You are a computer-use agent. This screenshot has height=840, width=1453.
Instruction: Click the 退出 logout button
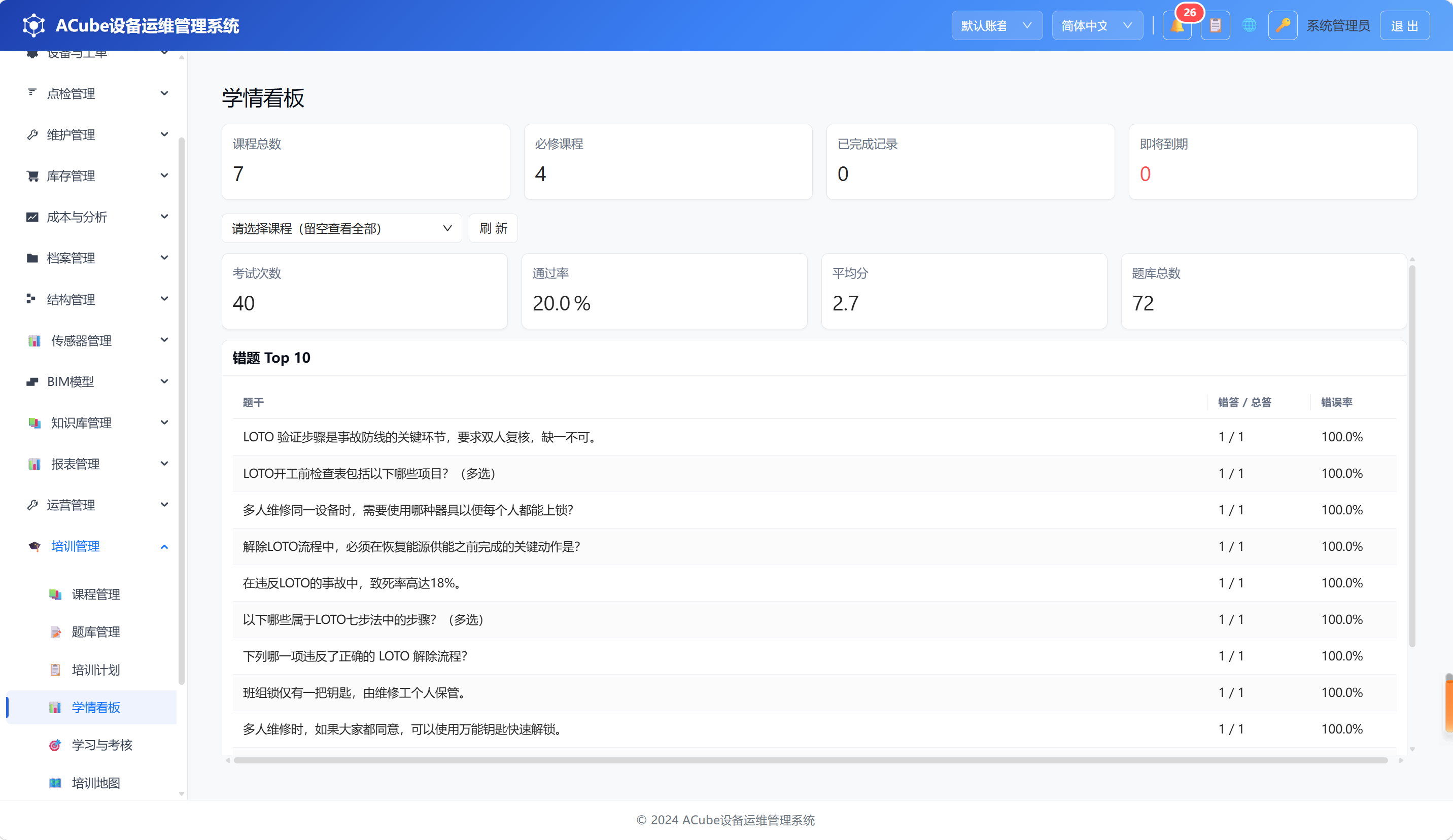(x=1405, y=25)
